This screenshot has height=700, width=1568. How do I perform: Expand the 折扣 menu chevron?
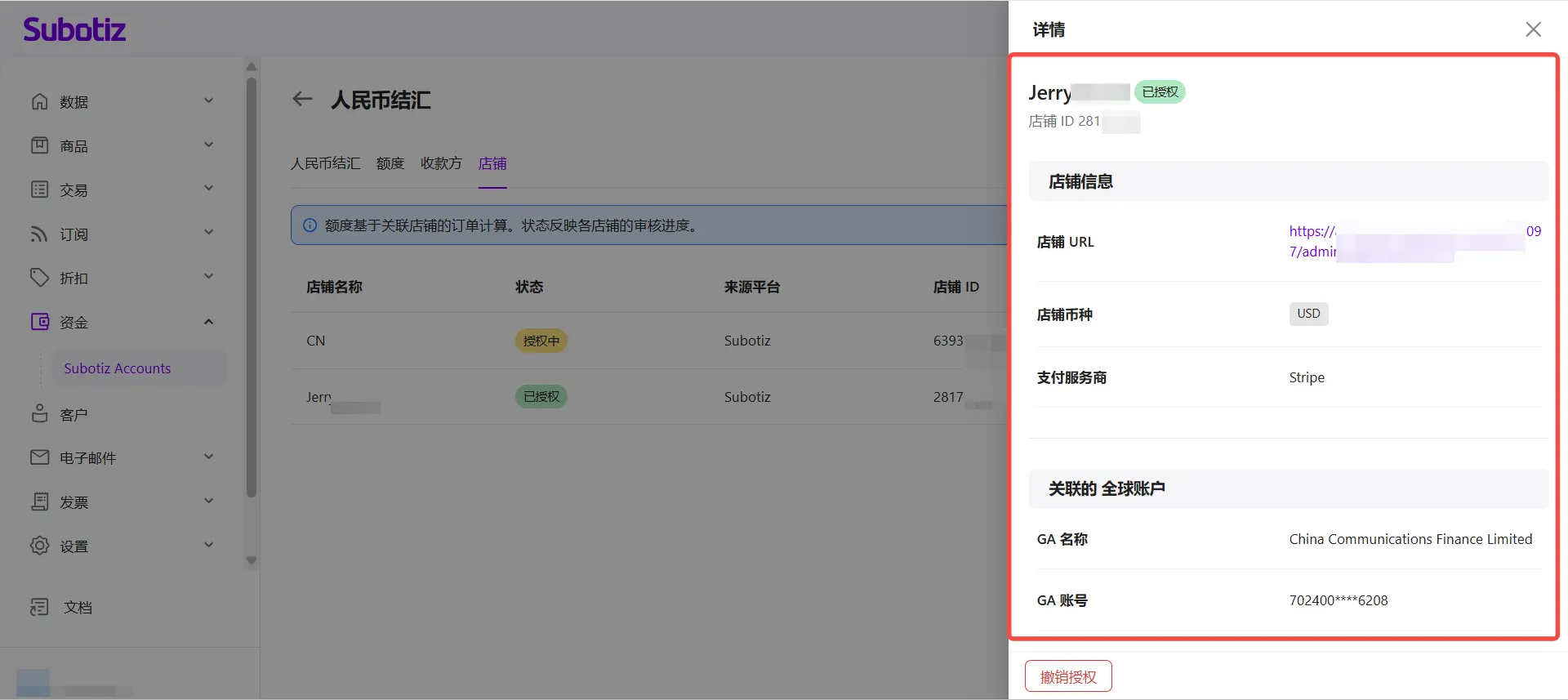tap(208, 277)
